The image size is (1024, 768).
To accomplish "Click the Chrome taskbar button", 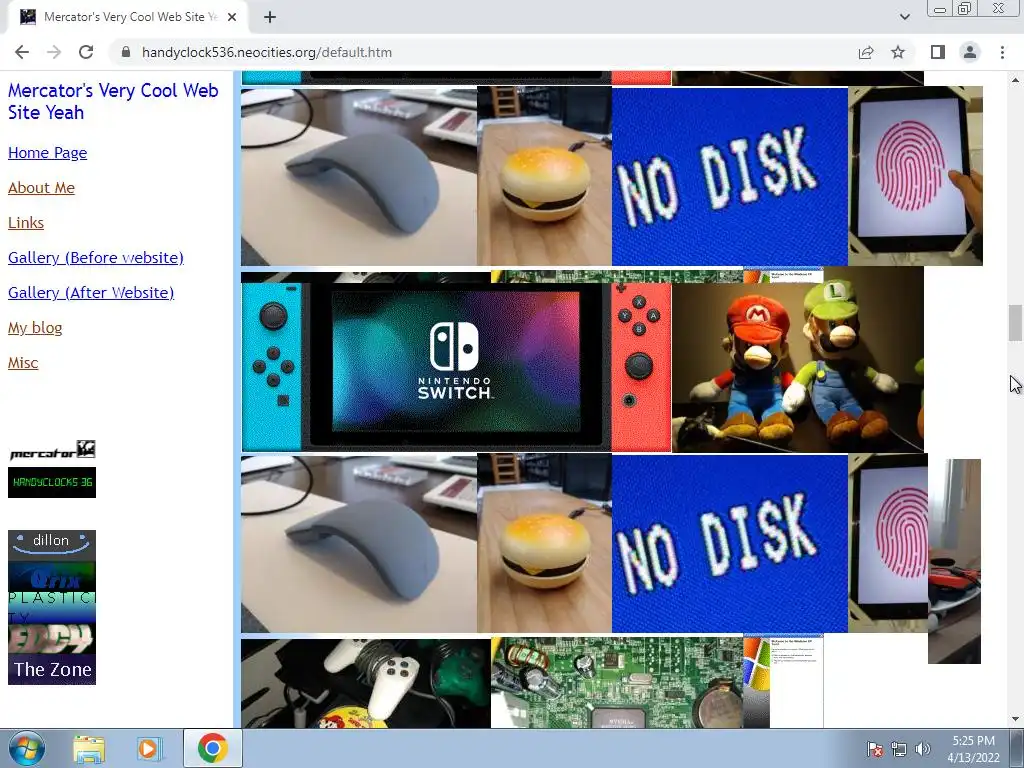I will click(212, 748).
